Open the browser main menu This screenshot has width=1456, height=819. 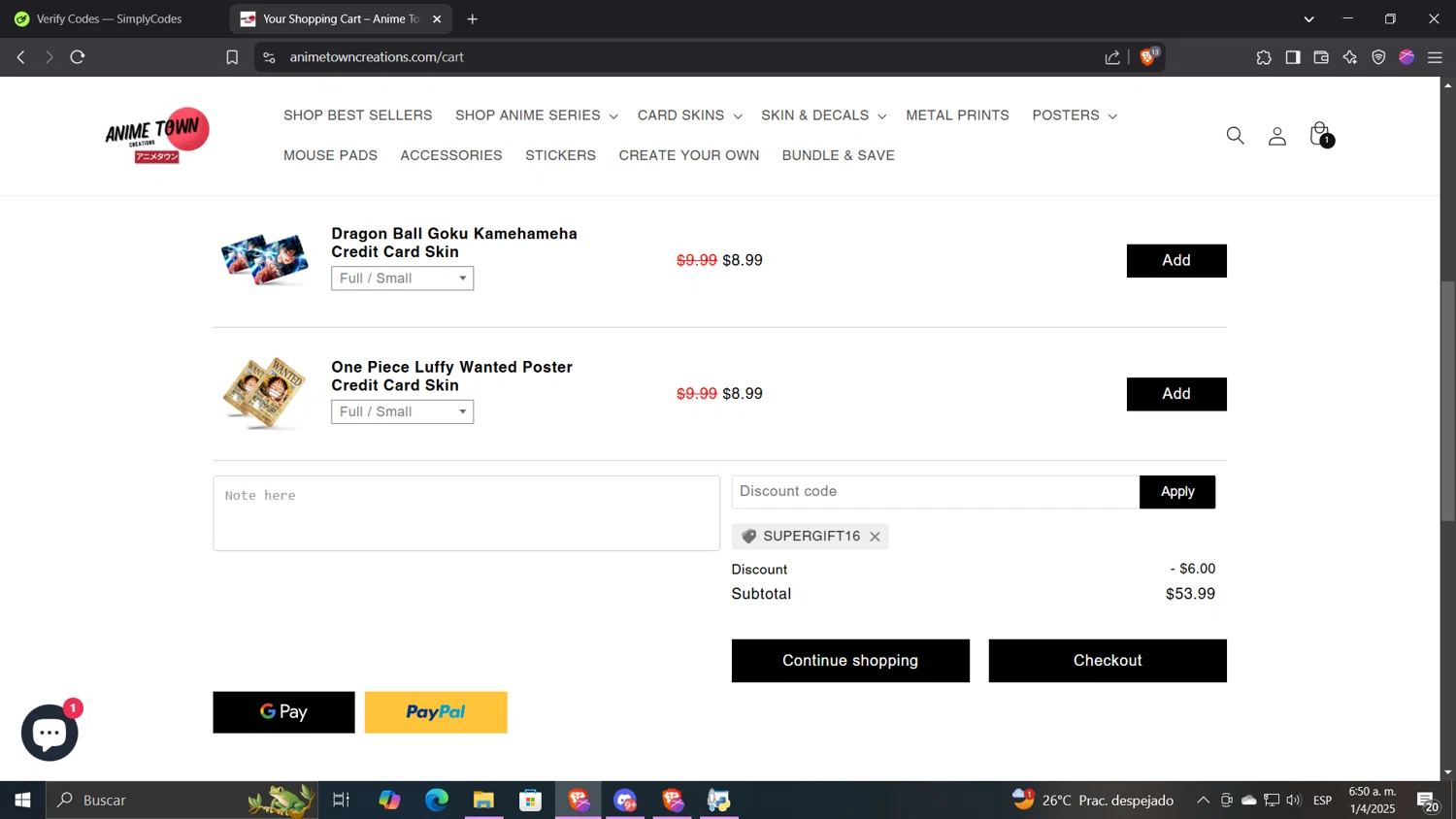1435,57
